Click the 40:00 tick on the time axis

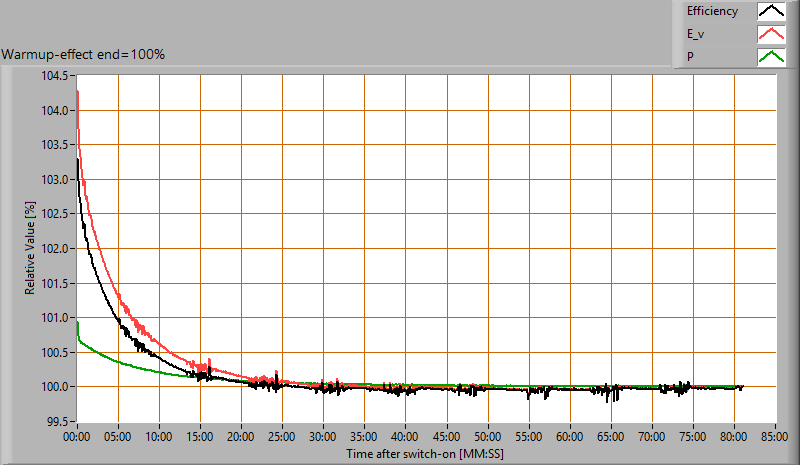(405, 437)
